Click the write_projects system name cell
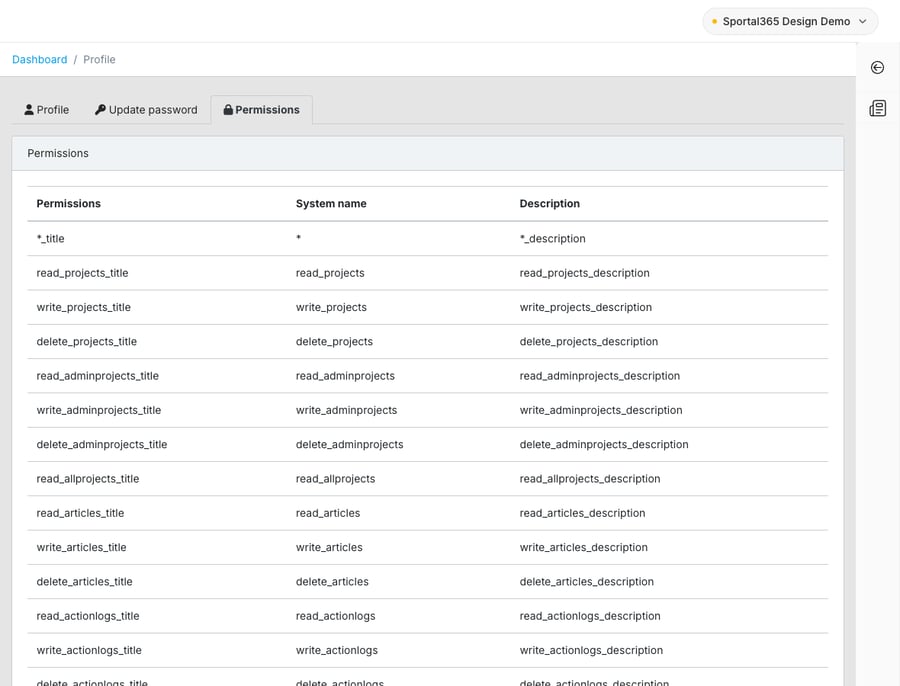This screenshot has height=686, width=900. (x=398, y=308)
